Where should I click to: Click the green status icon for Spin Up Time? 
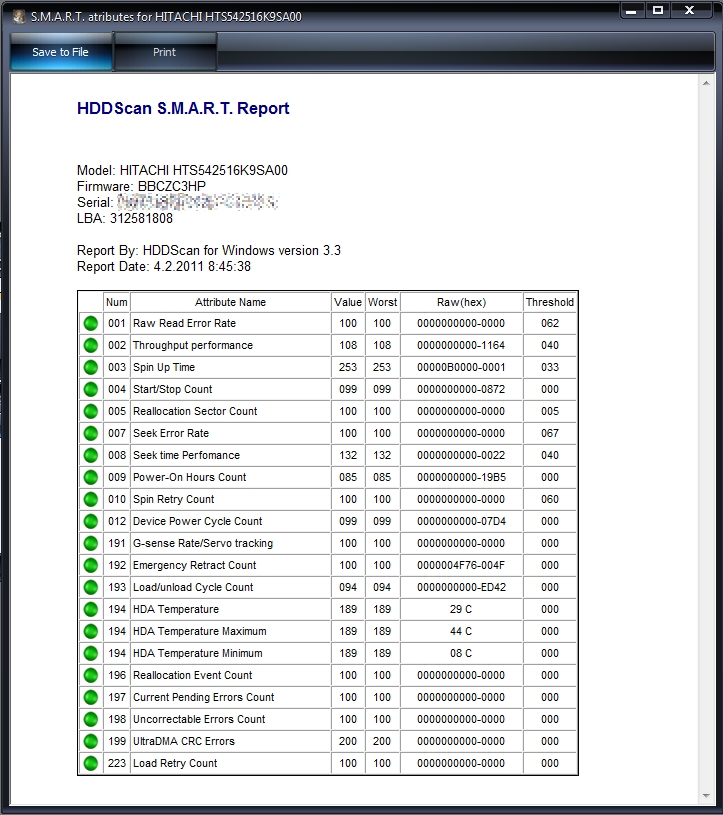pos(91,368)
